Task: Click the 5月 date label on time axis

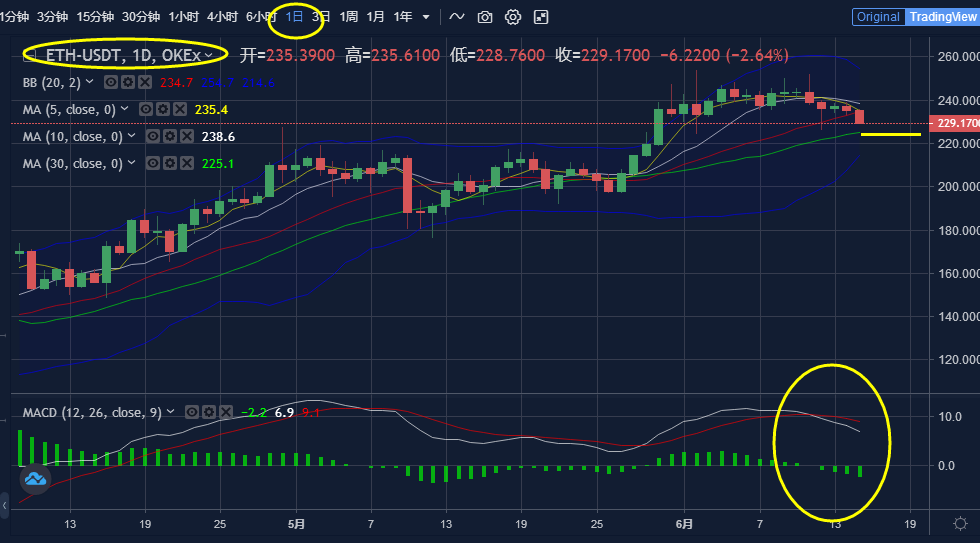Action: coord(296,524)
